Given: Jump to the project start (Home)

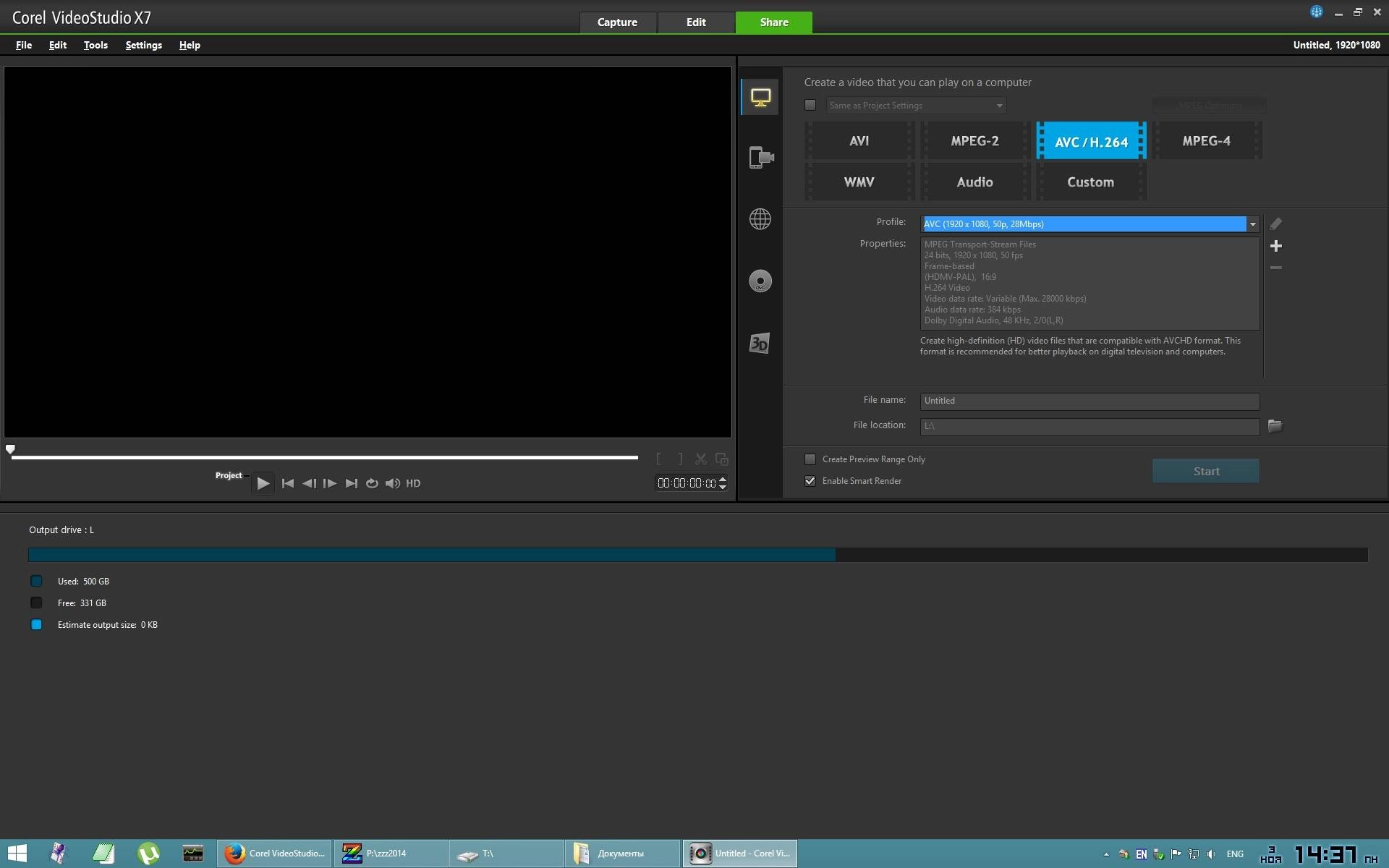Looking at the screenshot, I should tap(287, 483).
